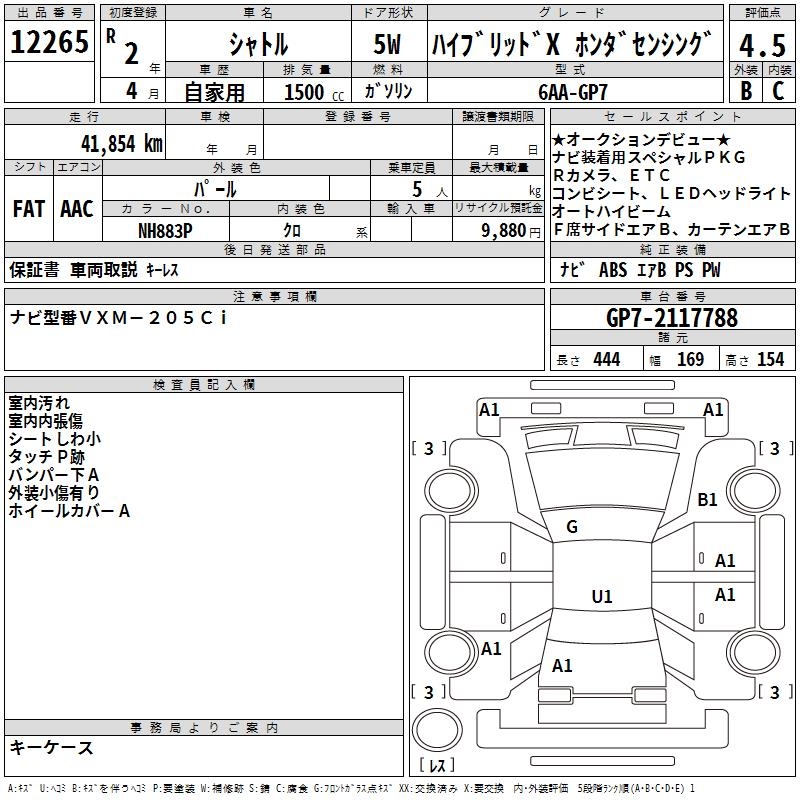Image resolution: width=800 pixels, height=800 pixels.
Task: Select the セールスポイント header
Action: coord(673,116)
